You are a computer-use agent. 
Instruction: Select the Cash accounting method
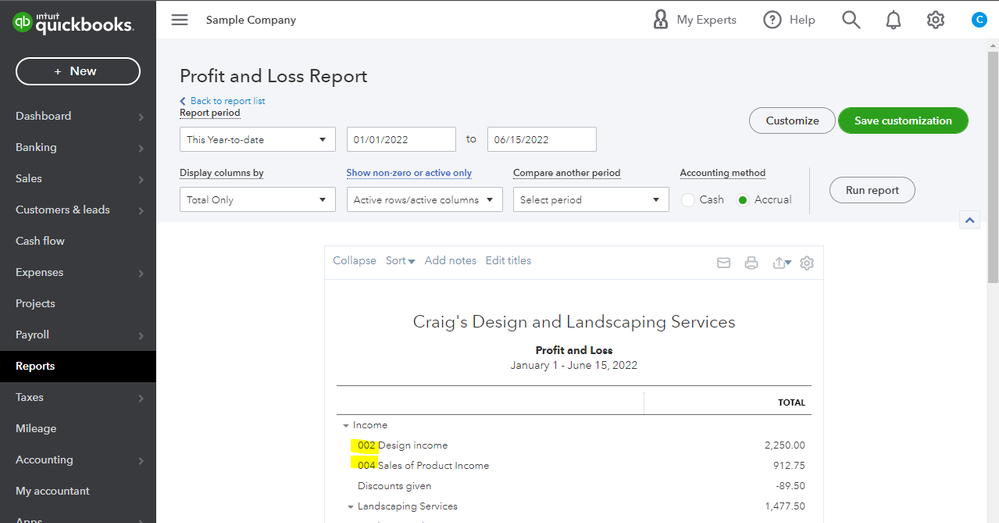click(688, 200)
